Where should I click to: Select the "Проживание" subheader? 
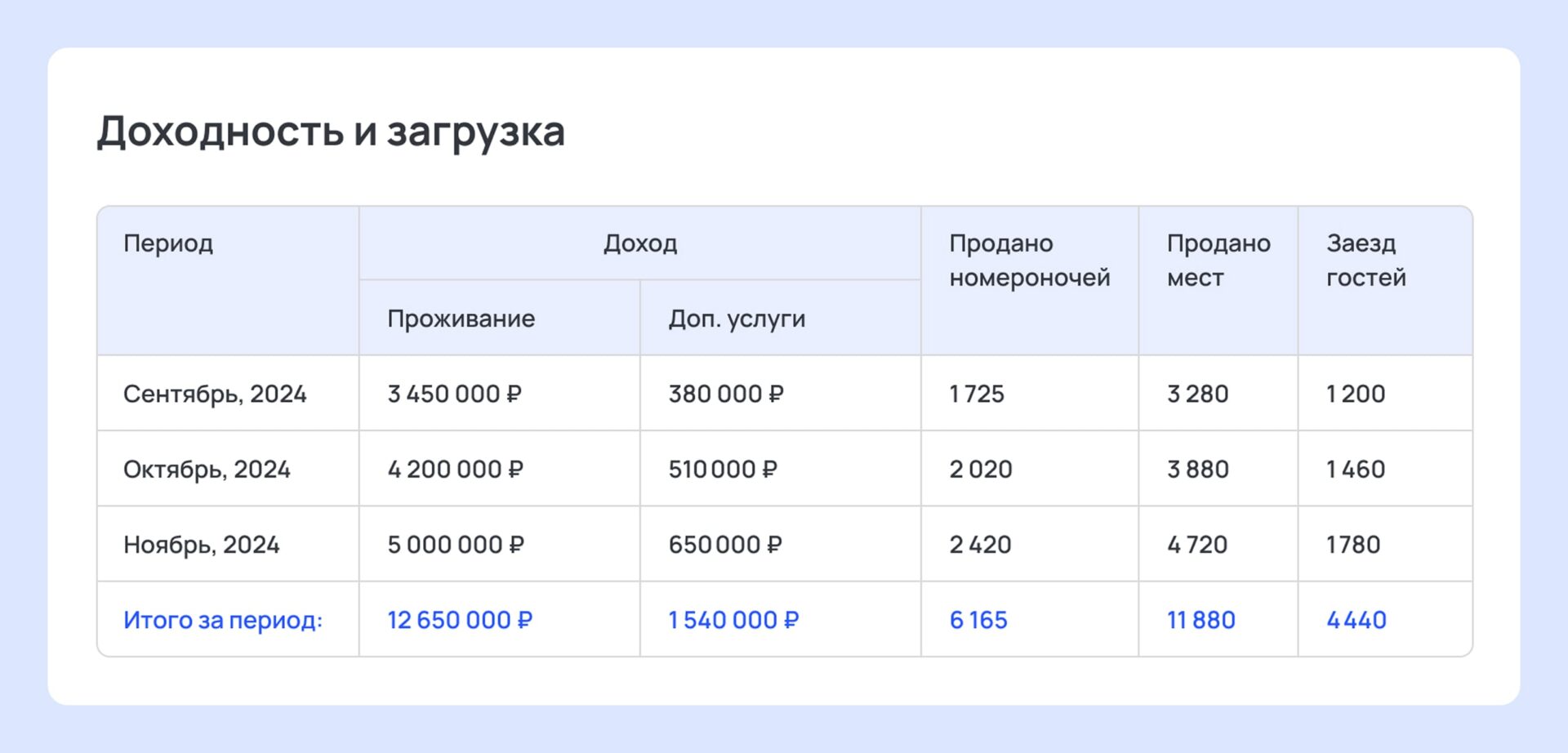point(461,319)
